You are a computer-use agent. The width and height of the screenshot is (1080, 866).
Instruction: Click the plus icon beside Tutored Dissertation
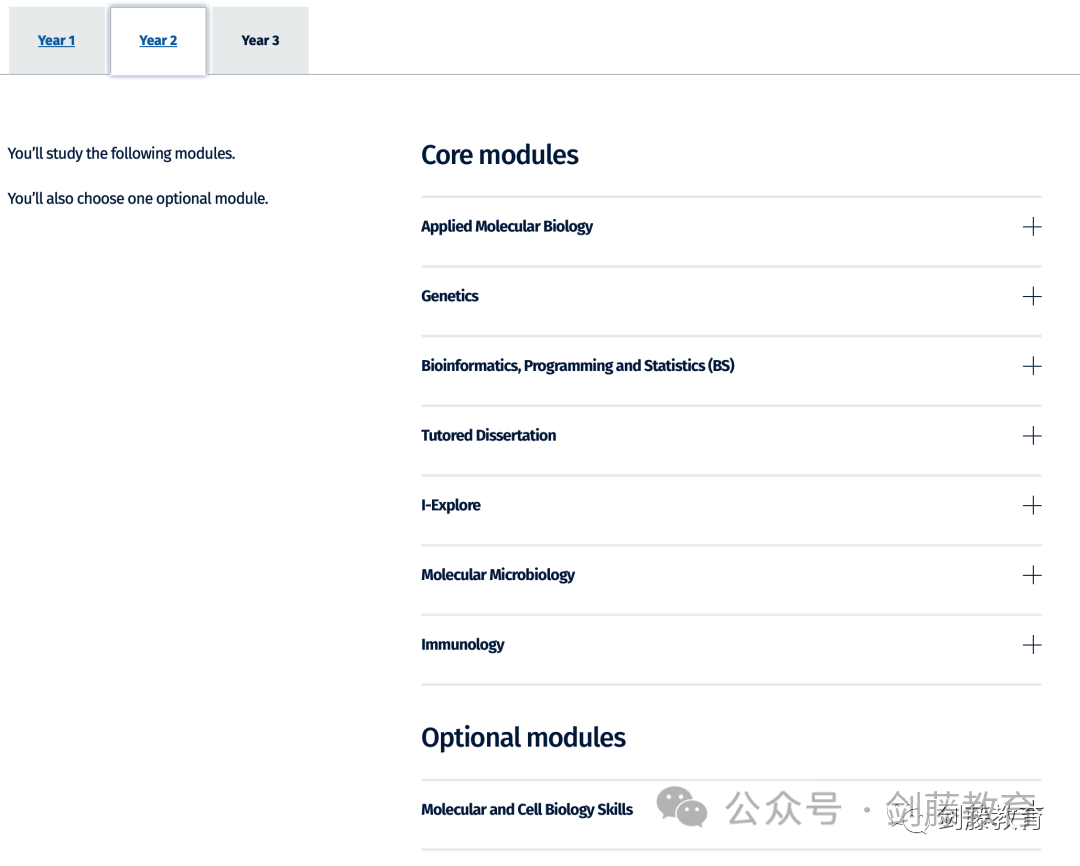coord(1032,436)
